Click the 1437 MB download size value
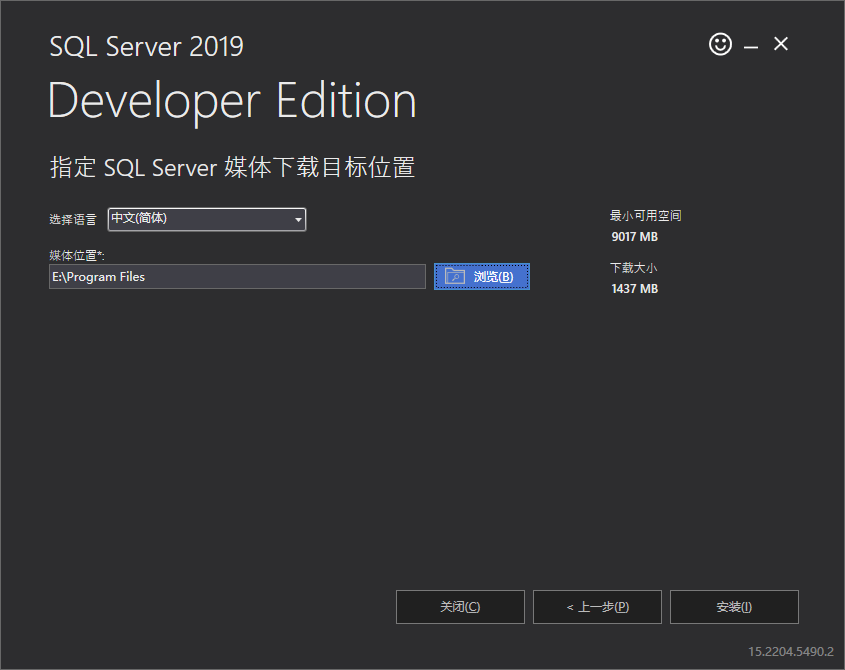 [x=634, y=288]
